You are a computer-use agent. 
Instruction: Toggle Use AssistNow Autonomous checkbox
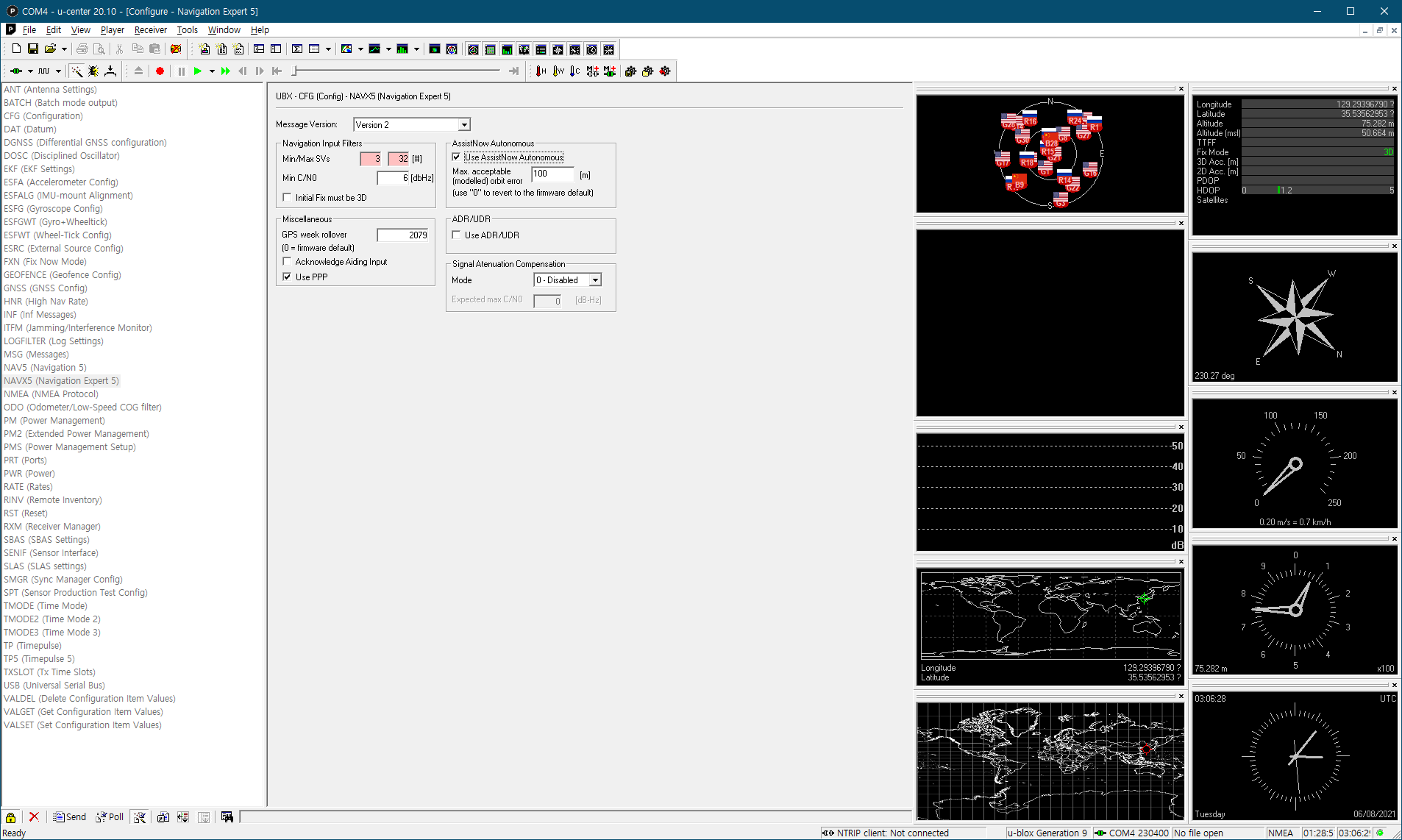[x=456, y=157]
